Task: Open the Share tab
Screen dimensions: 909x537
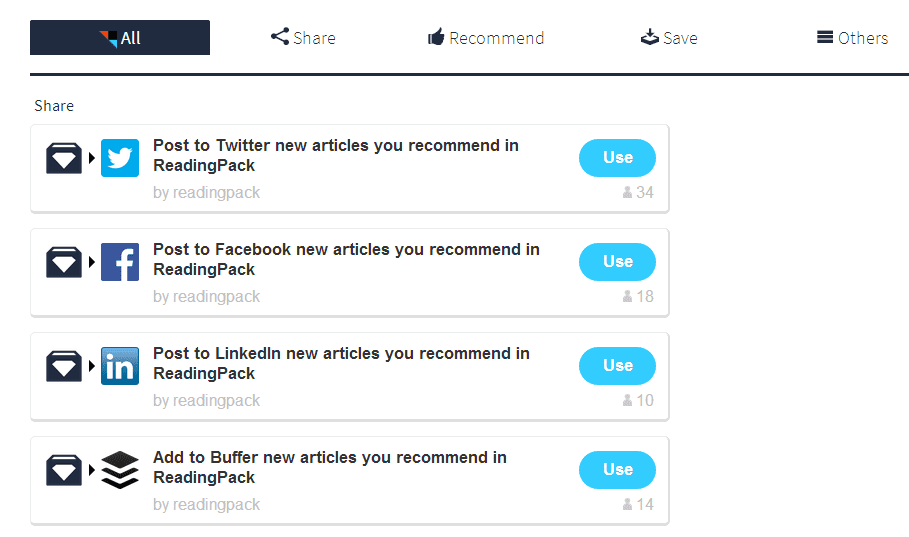Action: (303, 38)
